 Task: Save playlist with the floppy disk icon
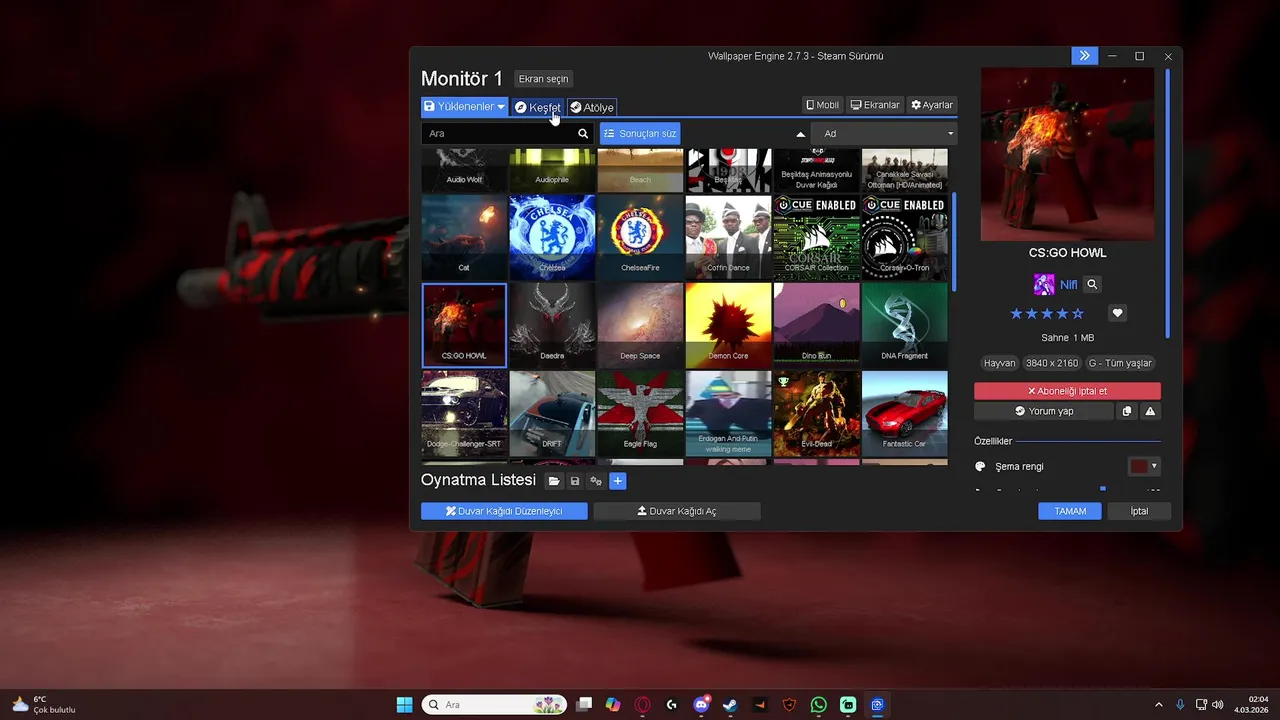575,481
